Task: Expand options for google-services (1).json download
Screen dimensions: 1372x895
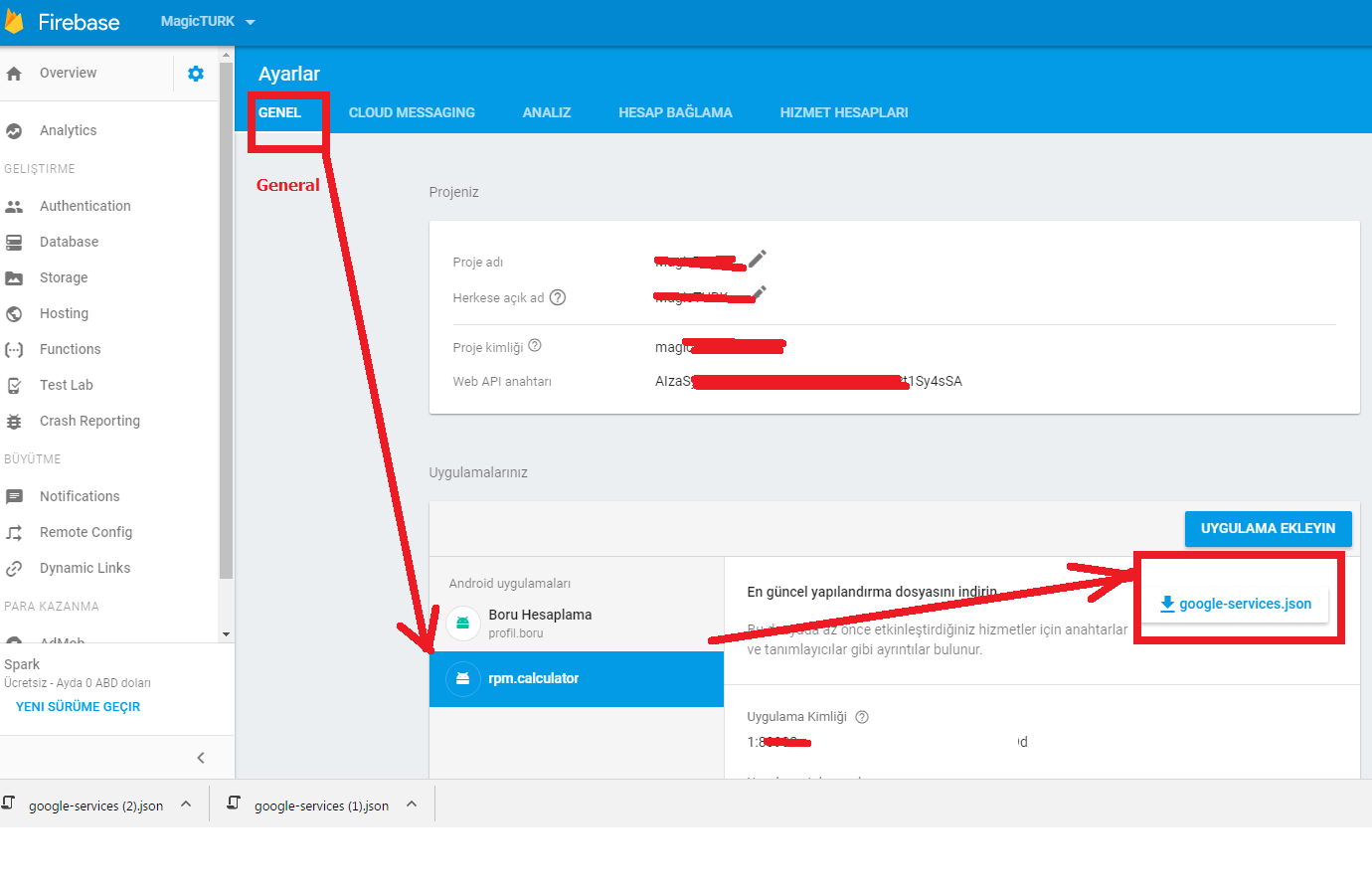Action: 412,805
